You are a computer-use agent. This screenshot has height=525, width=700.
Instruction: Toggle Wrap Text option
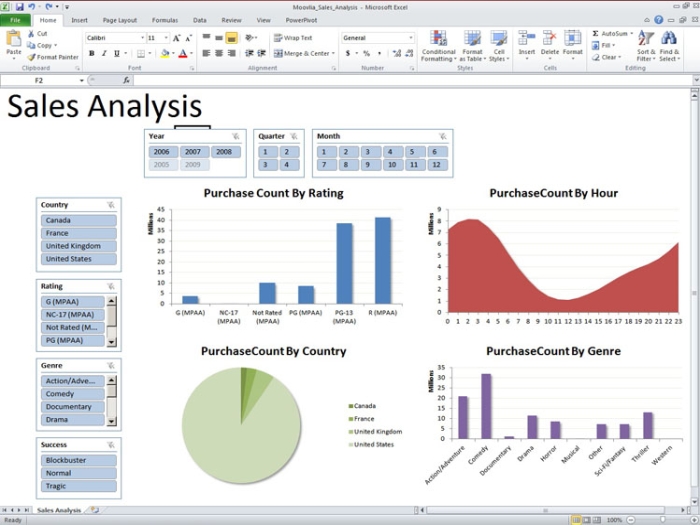point(293,38)
